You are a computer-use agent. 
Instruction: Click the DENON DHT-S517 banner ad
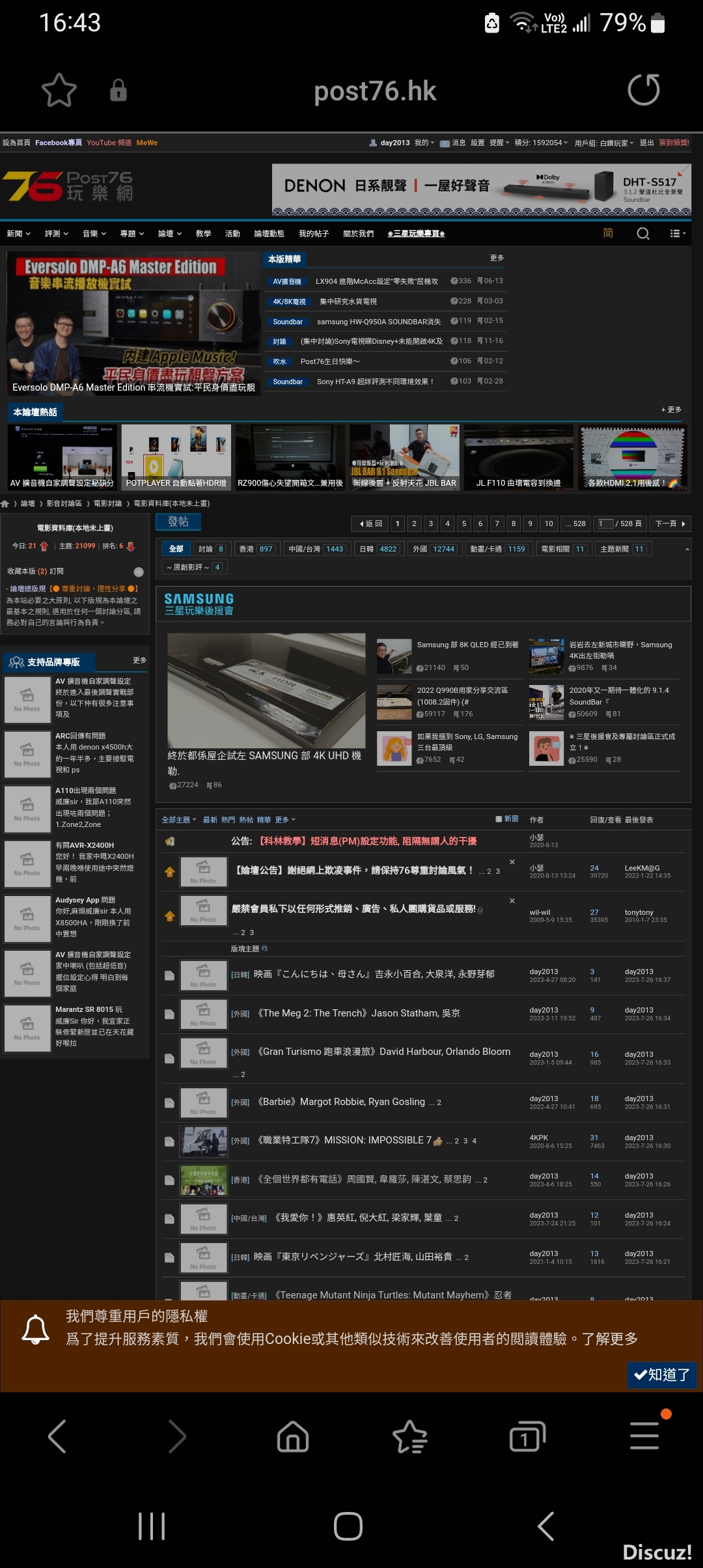[x=481, y=189]
